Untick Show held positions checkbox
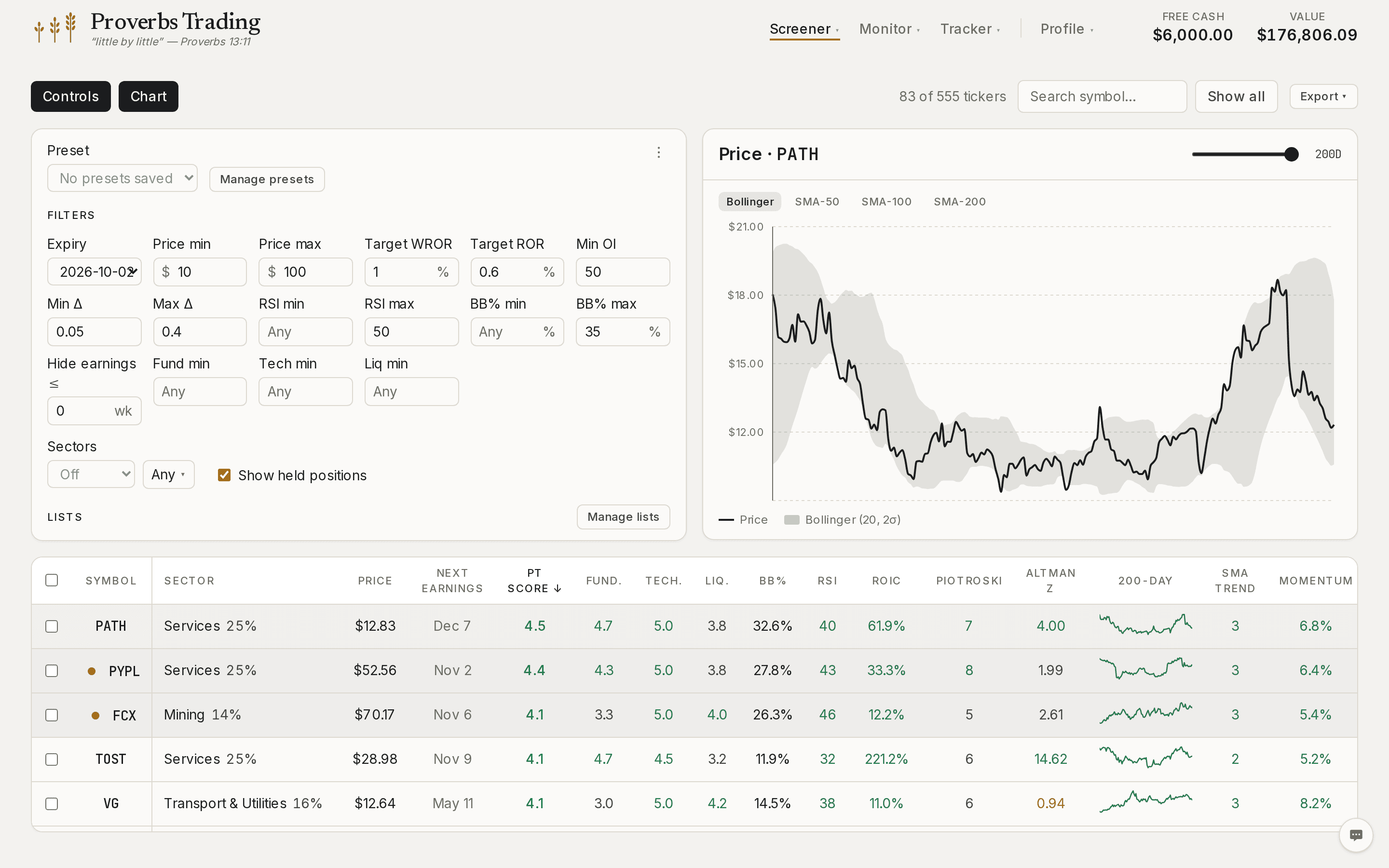The image size is (1389, 868). (224, 475)
